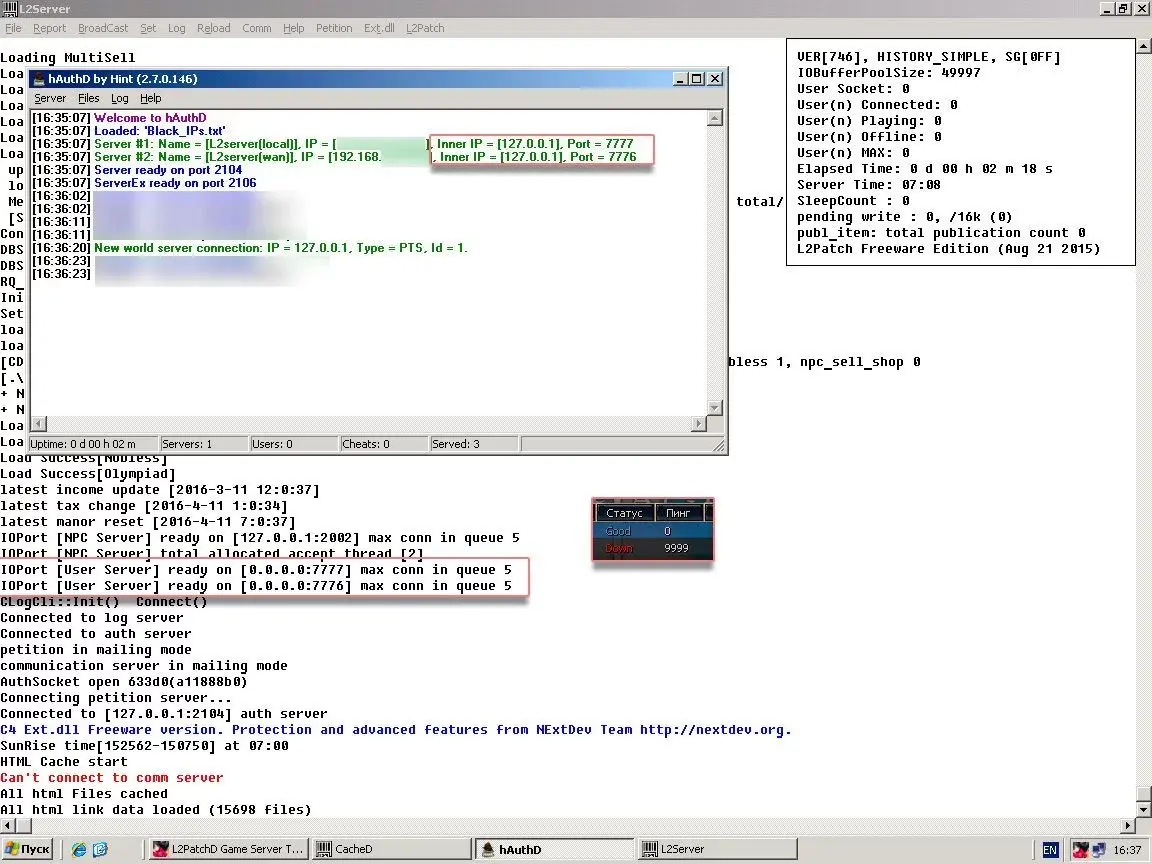
Task: Click 'User Socket: 0' stats line
Action: [x=854, y=89]
